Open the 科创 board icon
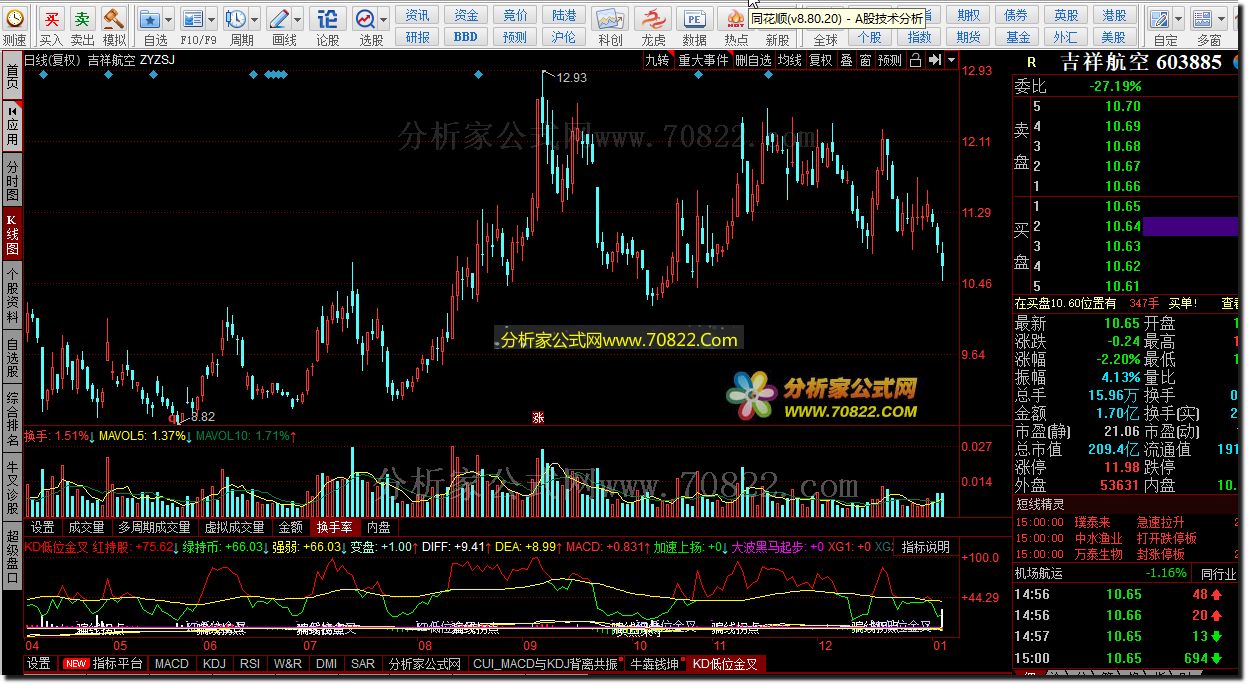Image resolution: width=1248 pixels, height=684 pixels. coord(610,18)
